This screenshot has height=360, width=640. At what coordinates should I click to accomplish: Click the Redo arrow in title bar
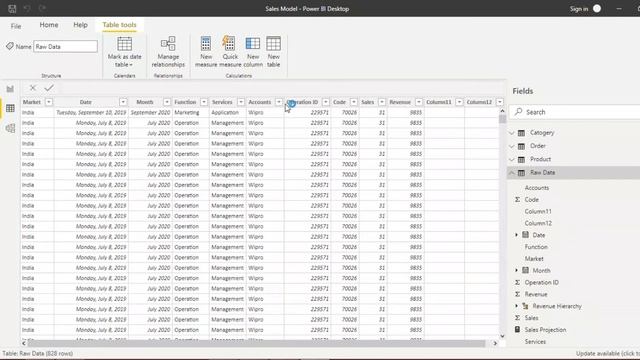point(42,9)
